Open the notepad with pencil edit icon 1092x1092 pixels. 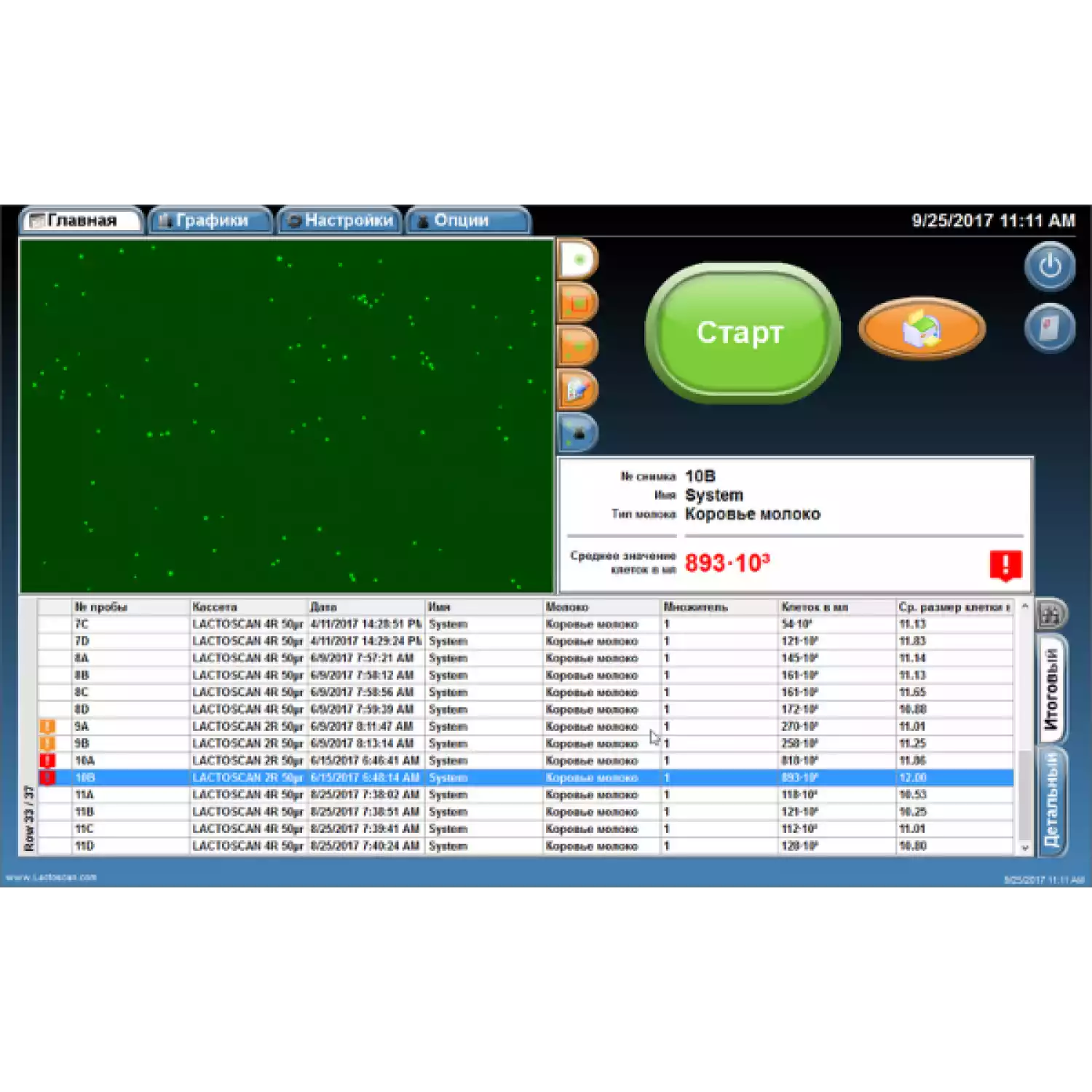(578, 389)
